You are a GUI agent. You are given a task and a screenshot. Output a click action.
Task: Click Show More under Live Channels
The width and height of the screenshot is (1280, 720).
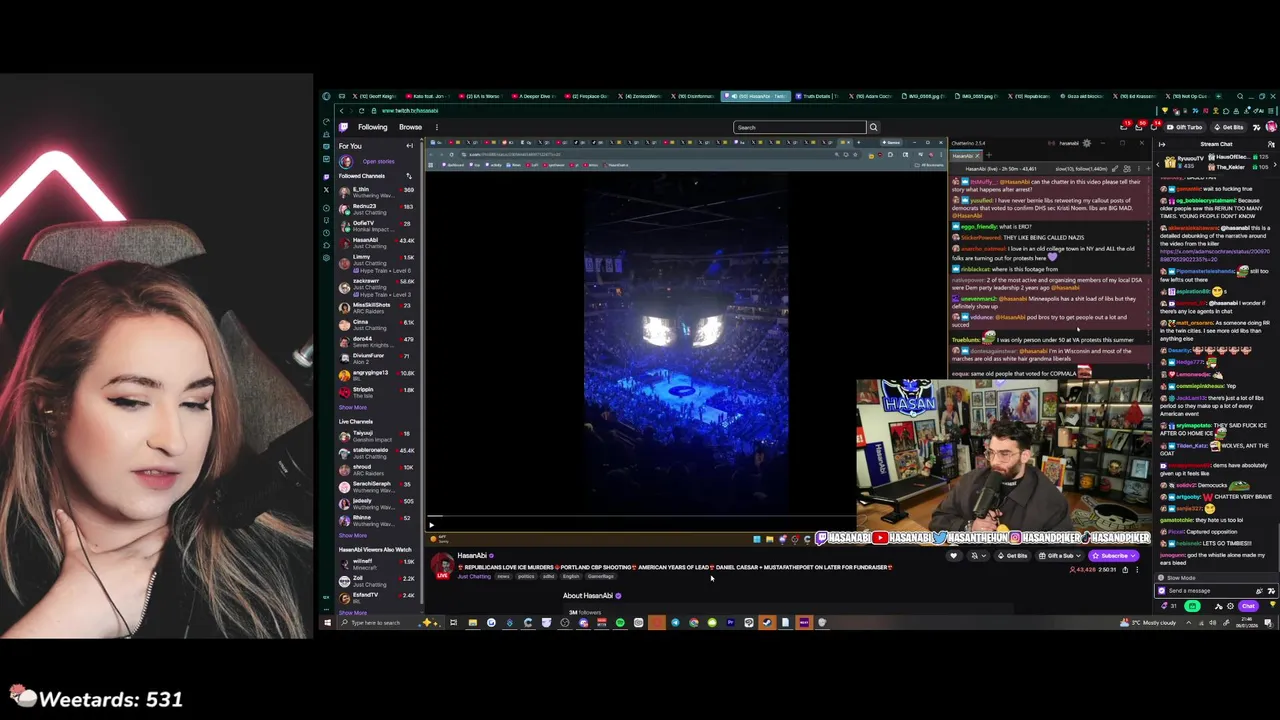(352, 535)
